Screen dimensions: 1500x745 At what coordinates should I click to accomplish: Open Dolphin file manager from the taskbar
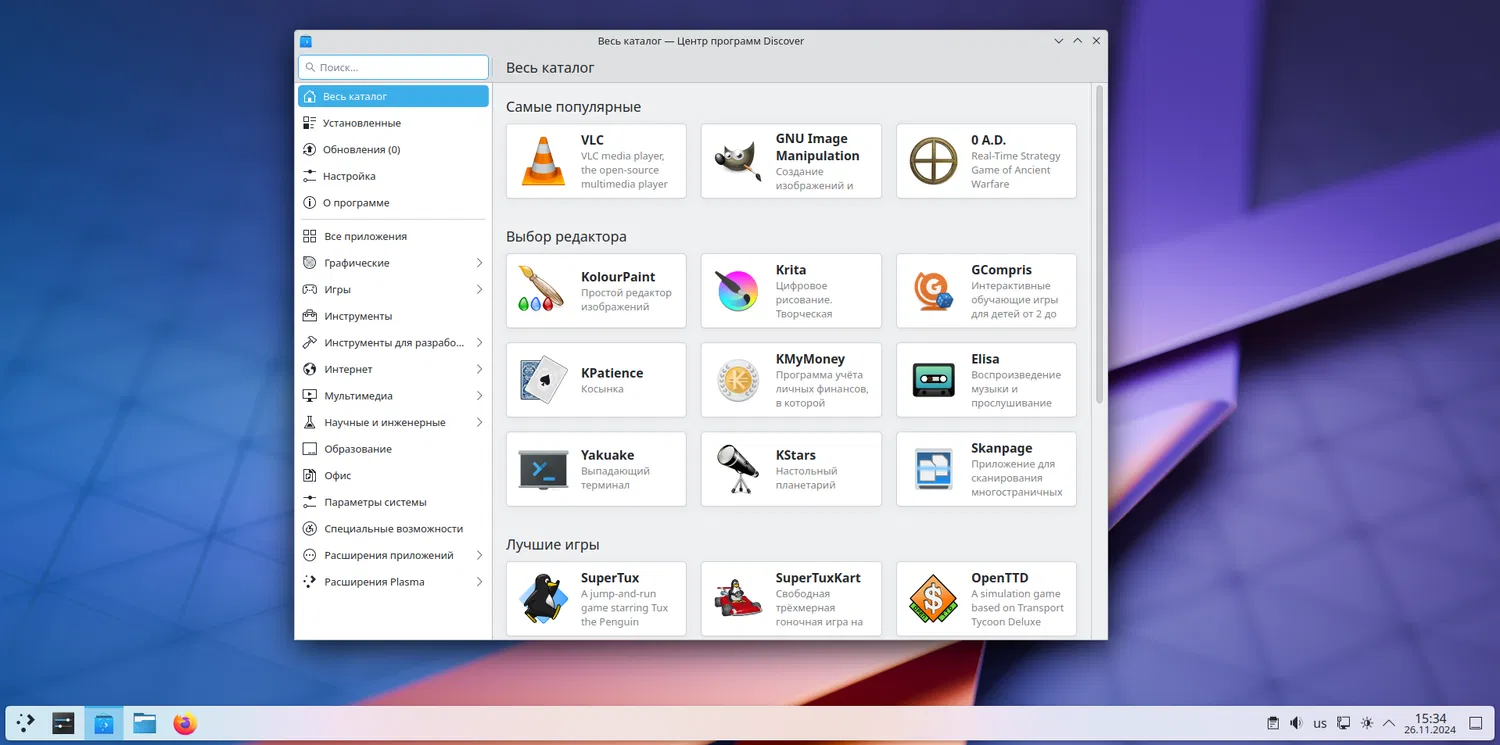click(x=145, y=723)
